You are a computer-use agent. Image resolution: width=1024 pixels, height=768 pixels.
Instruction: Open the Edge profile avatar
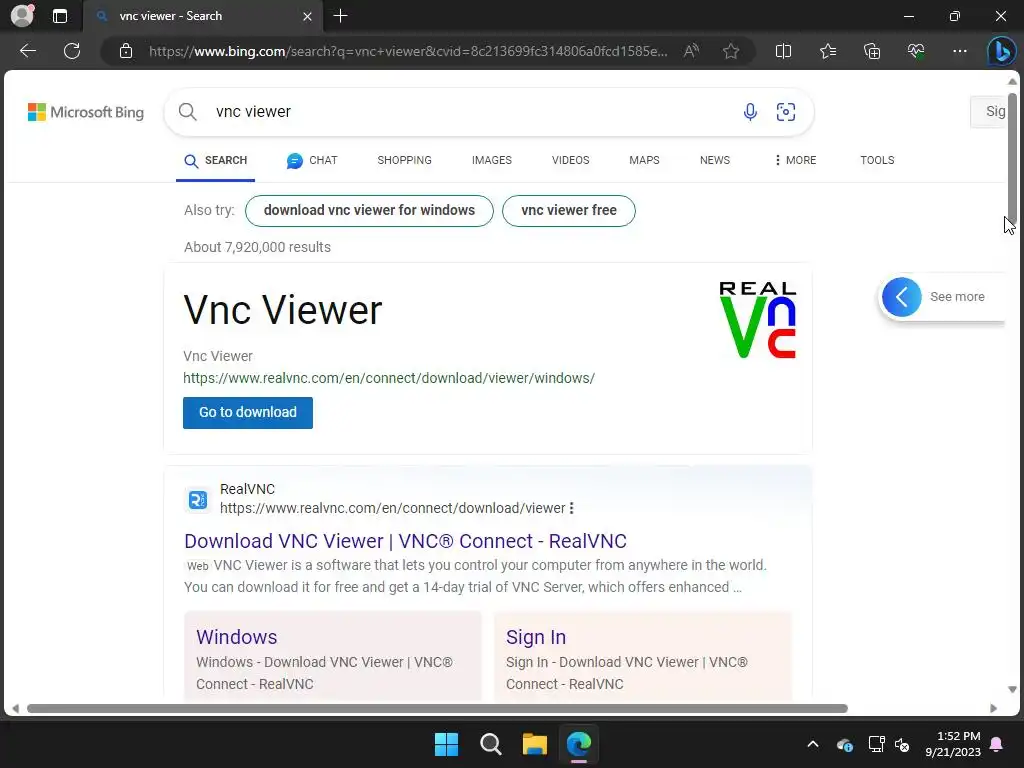tap(22, 16)
